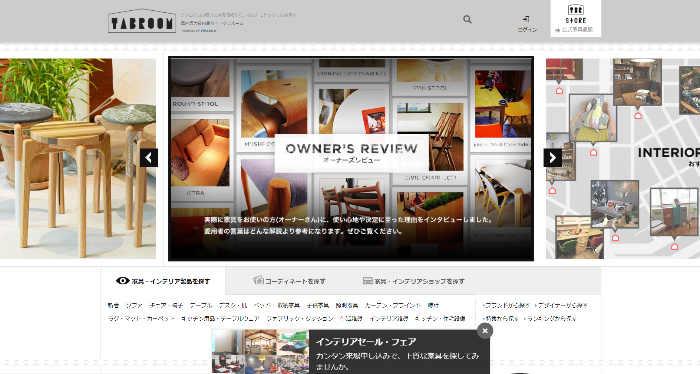Open the ラグ・マット・カーペット category link
This screenshot has height=374, width=700.
pyautogui.click(x=141, y=319)
